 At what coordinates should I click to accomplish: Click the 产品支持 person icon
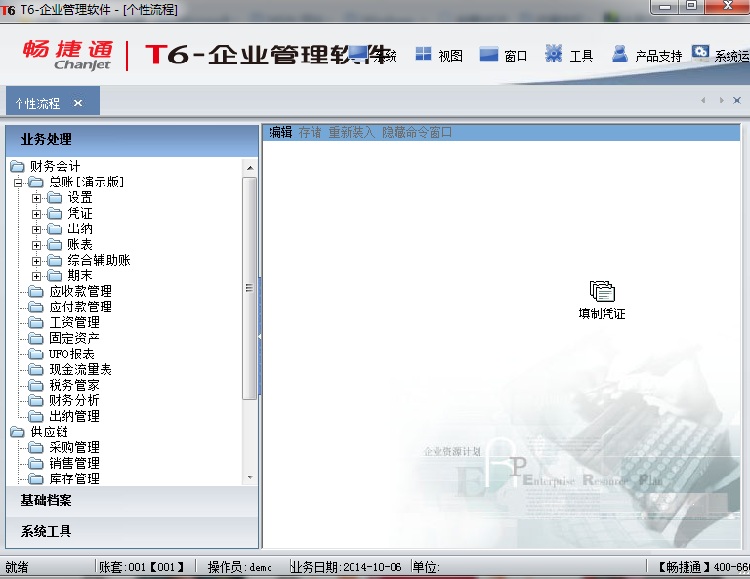coord(620,54)
